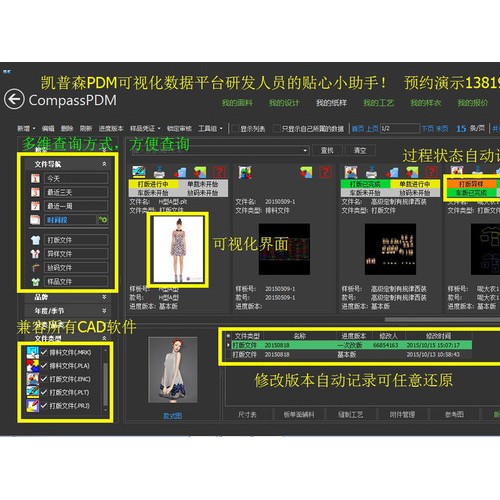Jump to the first page via 首页
500x500 pixels.
pos(358,128)
